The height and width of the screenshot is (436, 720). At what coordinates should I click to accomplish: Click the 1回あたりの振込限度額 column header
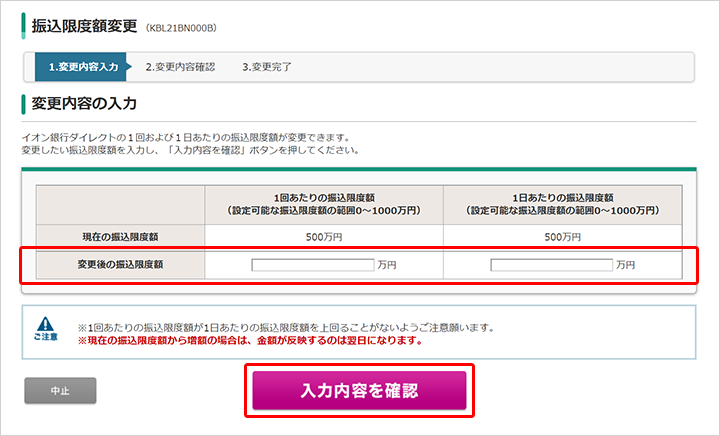[324, 205]
